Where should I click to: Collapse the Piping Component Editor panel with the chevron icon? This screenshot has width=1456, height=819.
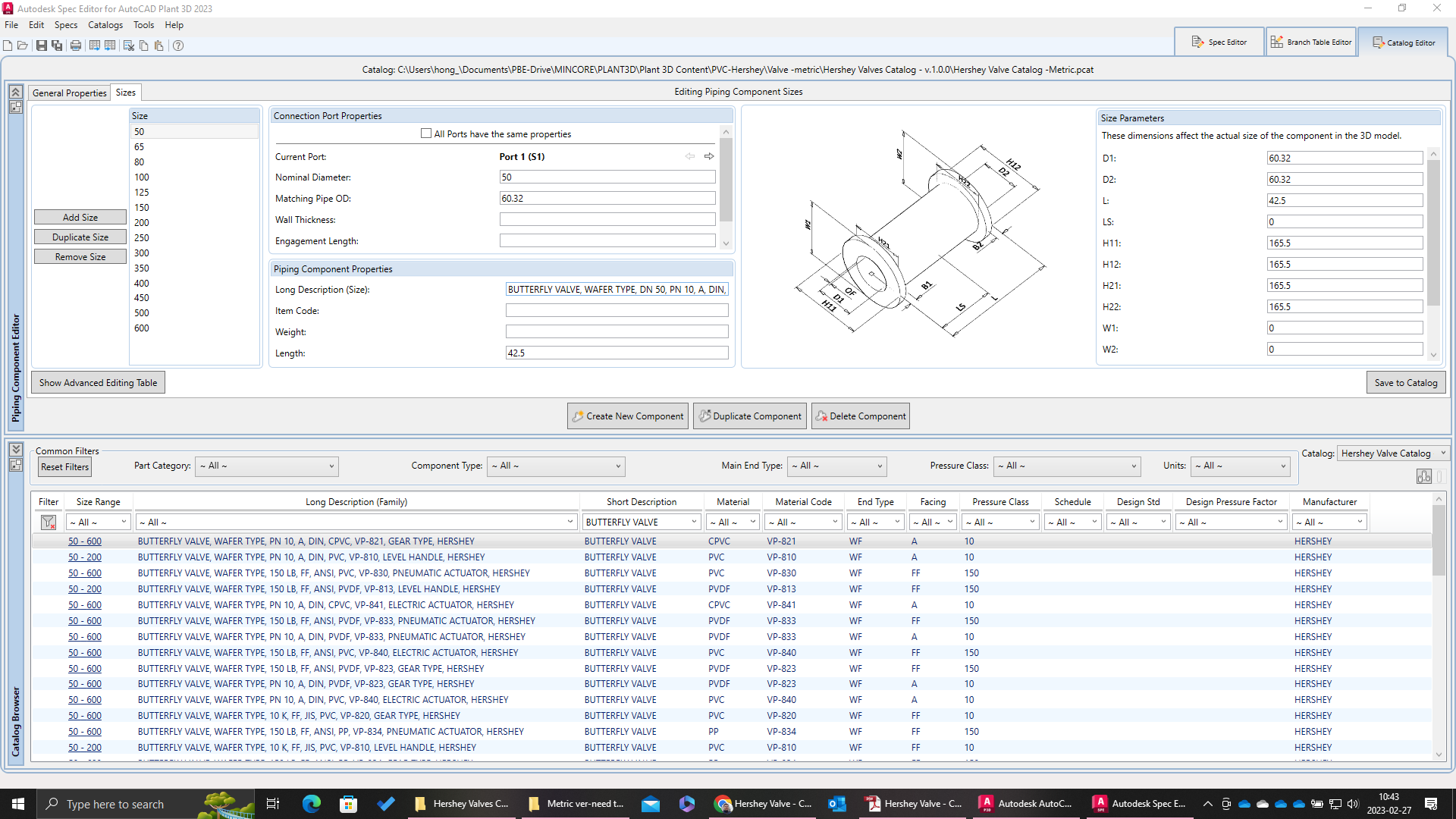pyautogui.click(x=15, y=92)
